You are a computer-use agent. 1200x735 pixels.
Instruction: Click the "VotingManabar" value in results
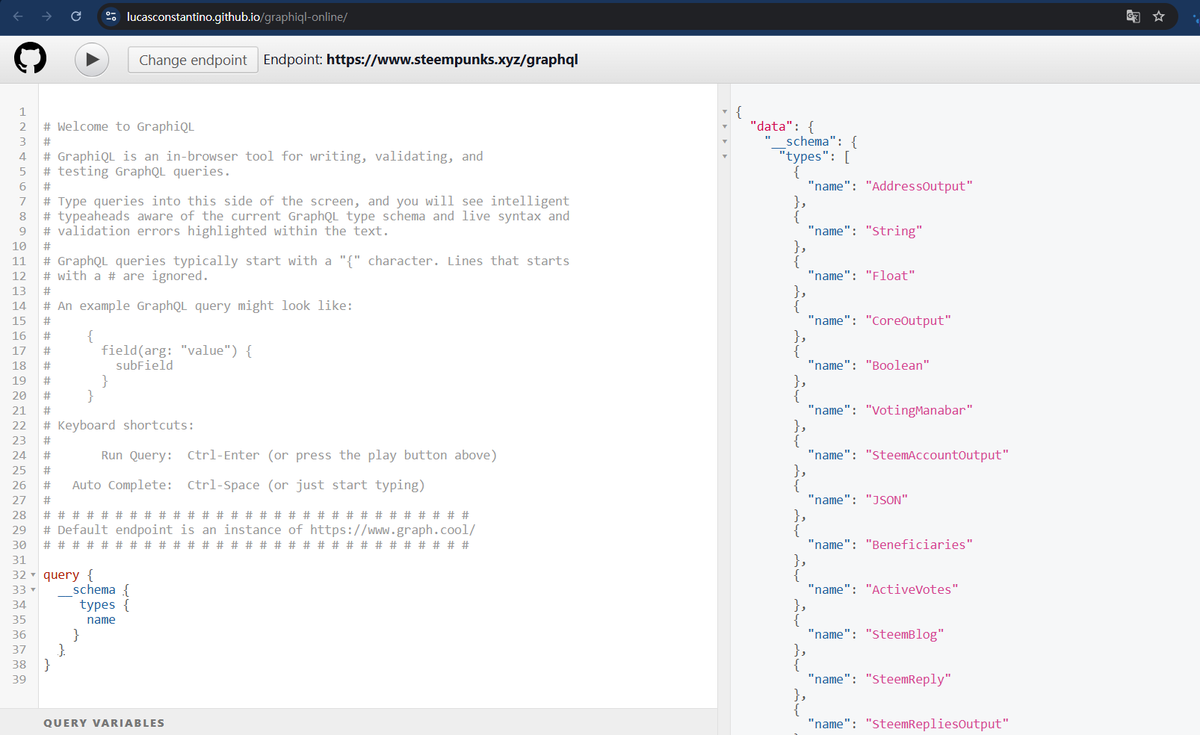click(919, 410)
